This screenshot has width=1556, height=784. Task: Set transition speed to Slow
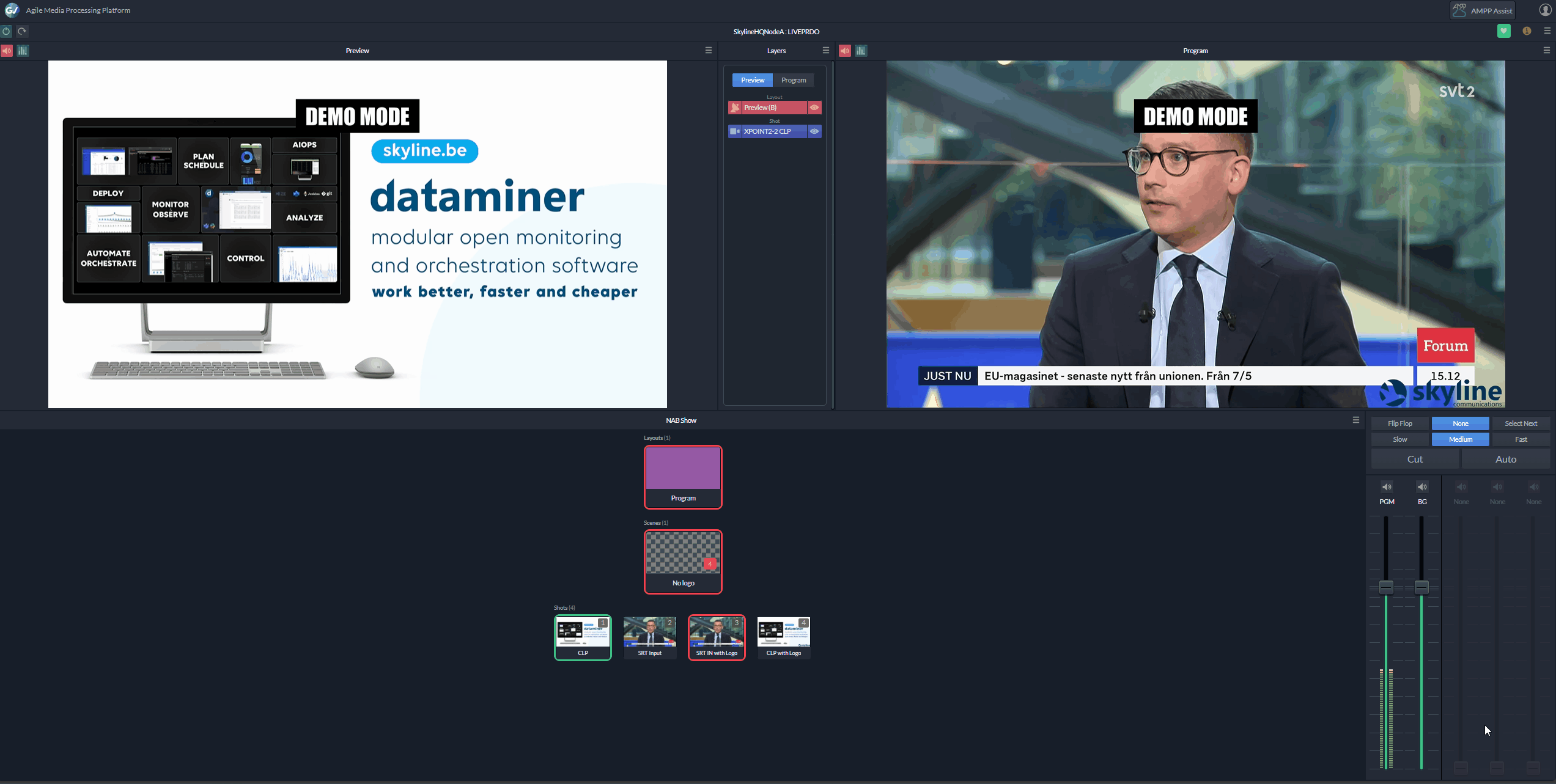(x=1399, y=439)
